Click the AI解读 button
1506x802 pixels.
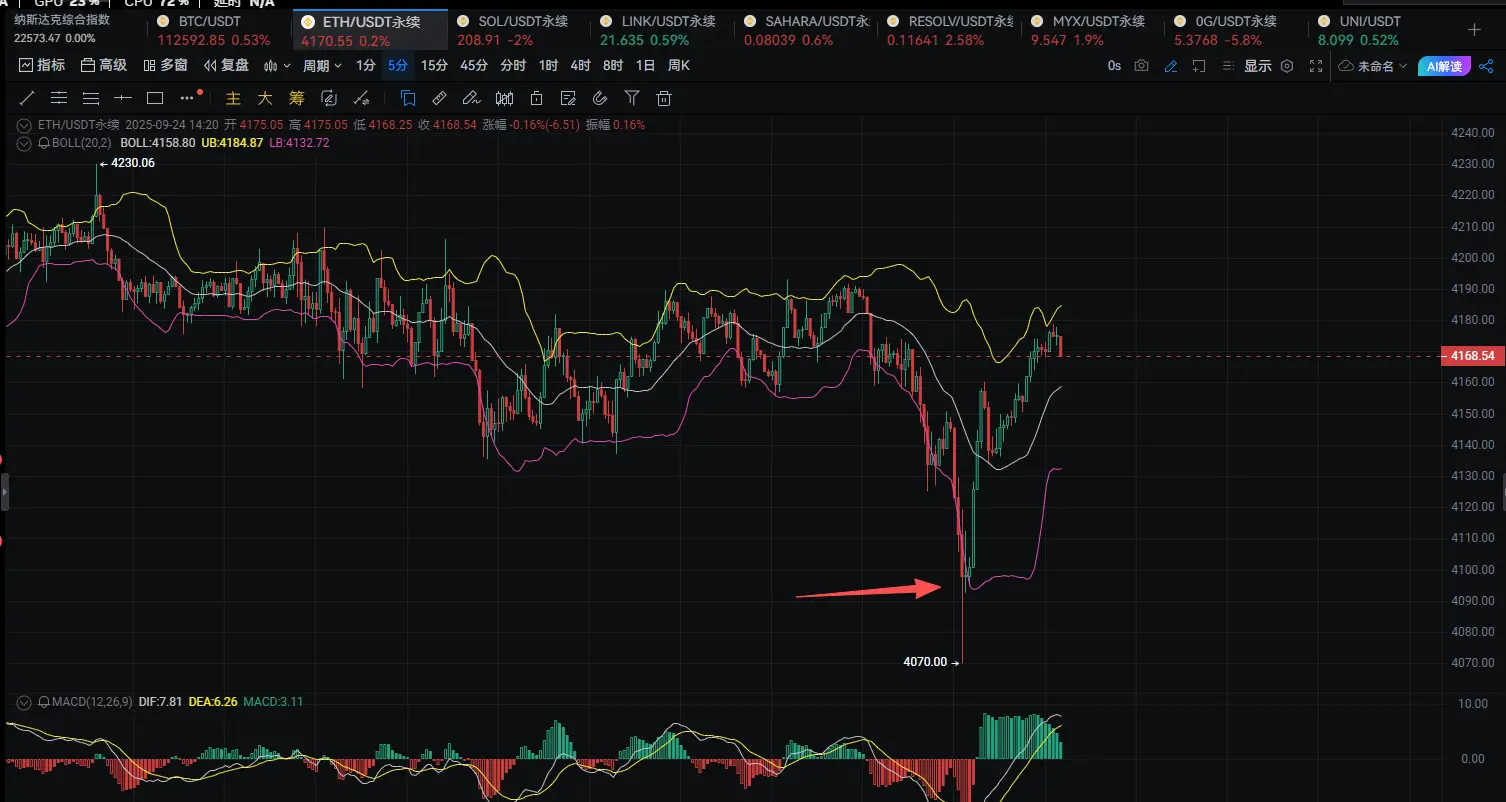(x=1443, y=66)
